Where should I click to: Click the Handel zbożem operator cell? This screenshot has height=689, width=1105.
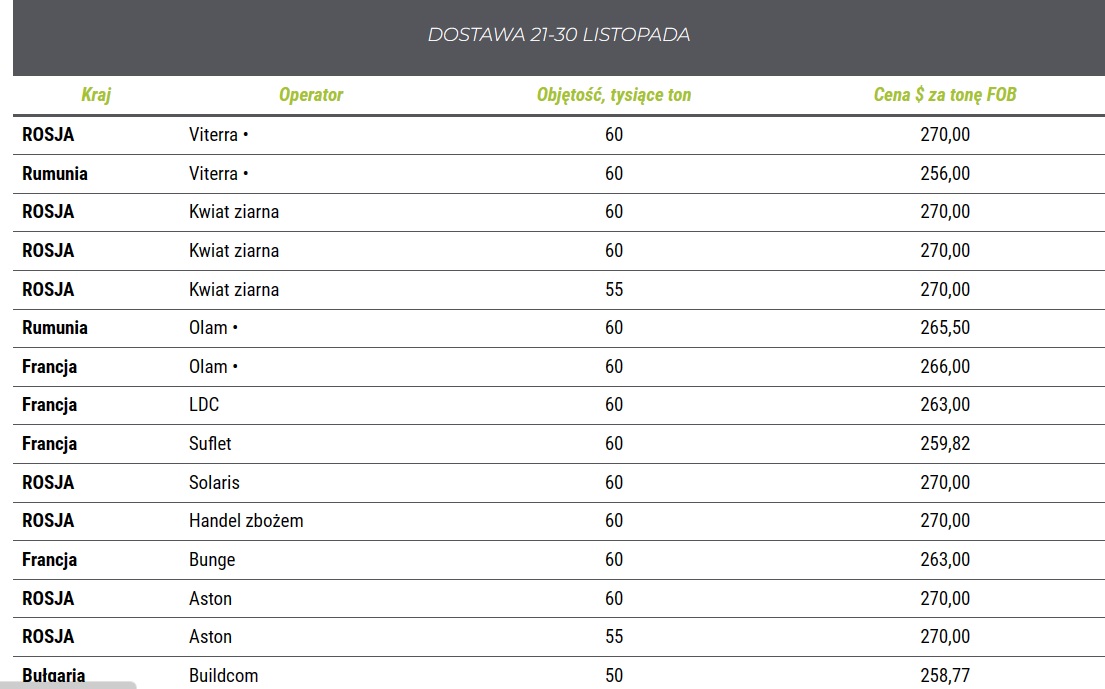246,521
